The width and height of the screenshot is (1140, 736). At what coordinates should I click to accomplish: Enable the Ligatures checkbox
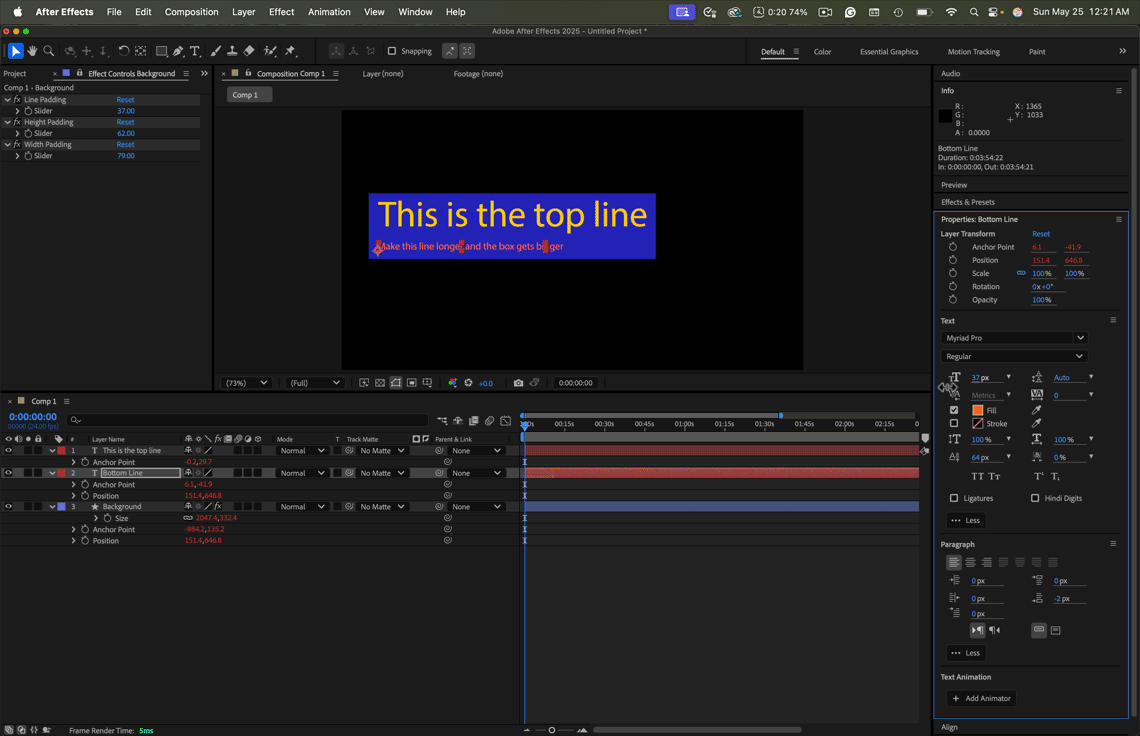click(x=954, y=498)
